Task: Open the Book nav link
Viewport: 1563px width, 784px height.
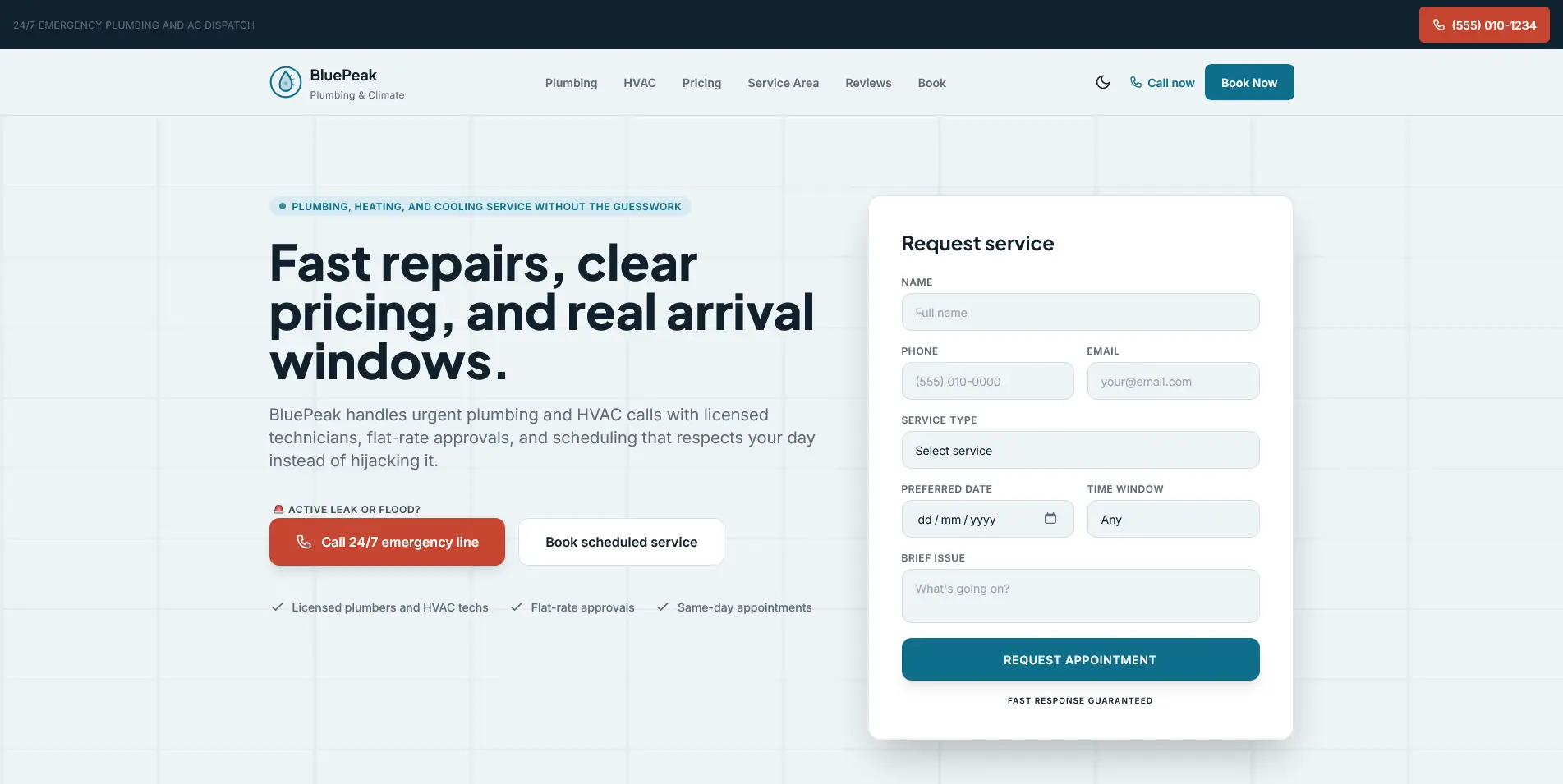Action: click(931, 83)
